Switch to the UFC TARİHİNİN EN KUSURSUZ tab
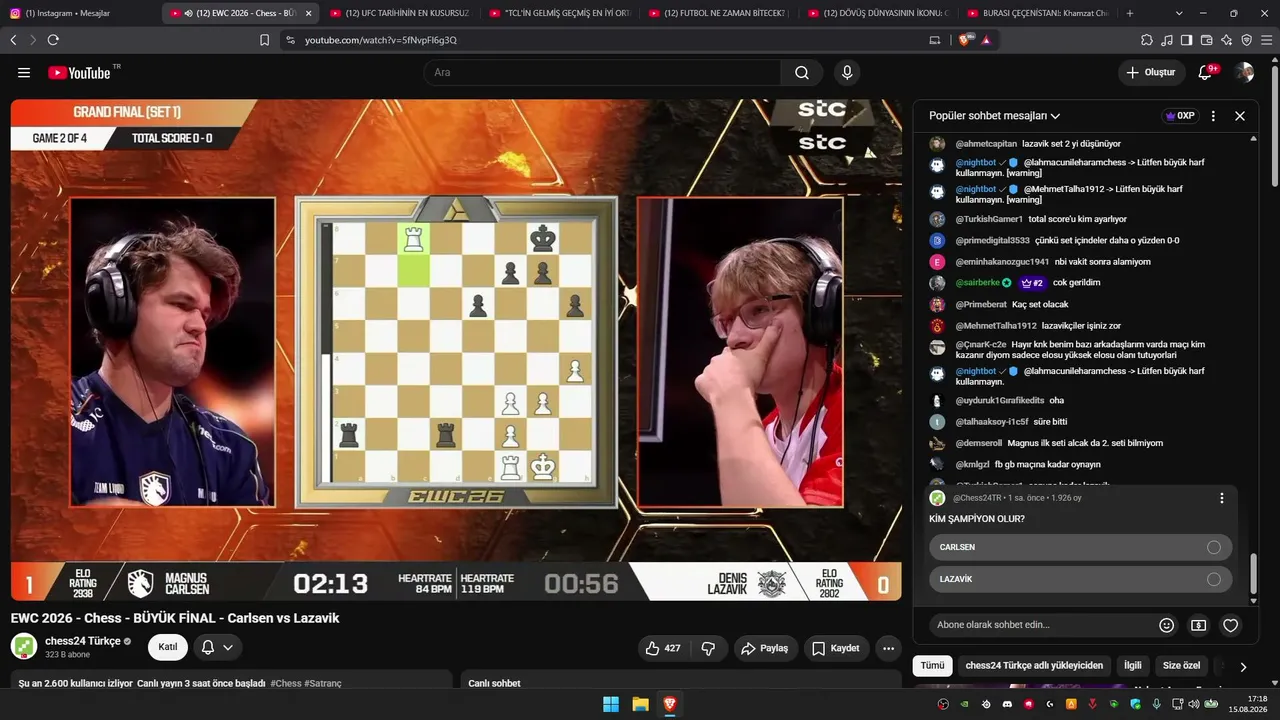Viewport: 1280px width, 720px height. 400,13
